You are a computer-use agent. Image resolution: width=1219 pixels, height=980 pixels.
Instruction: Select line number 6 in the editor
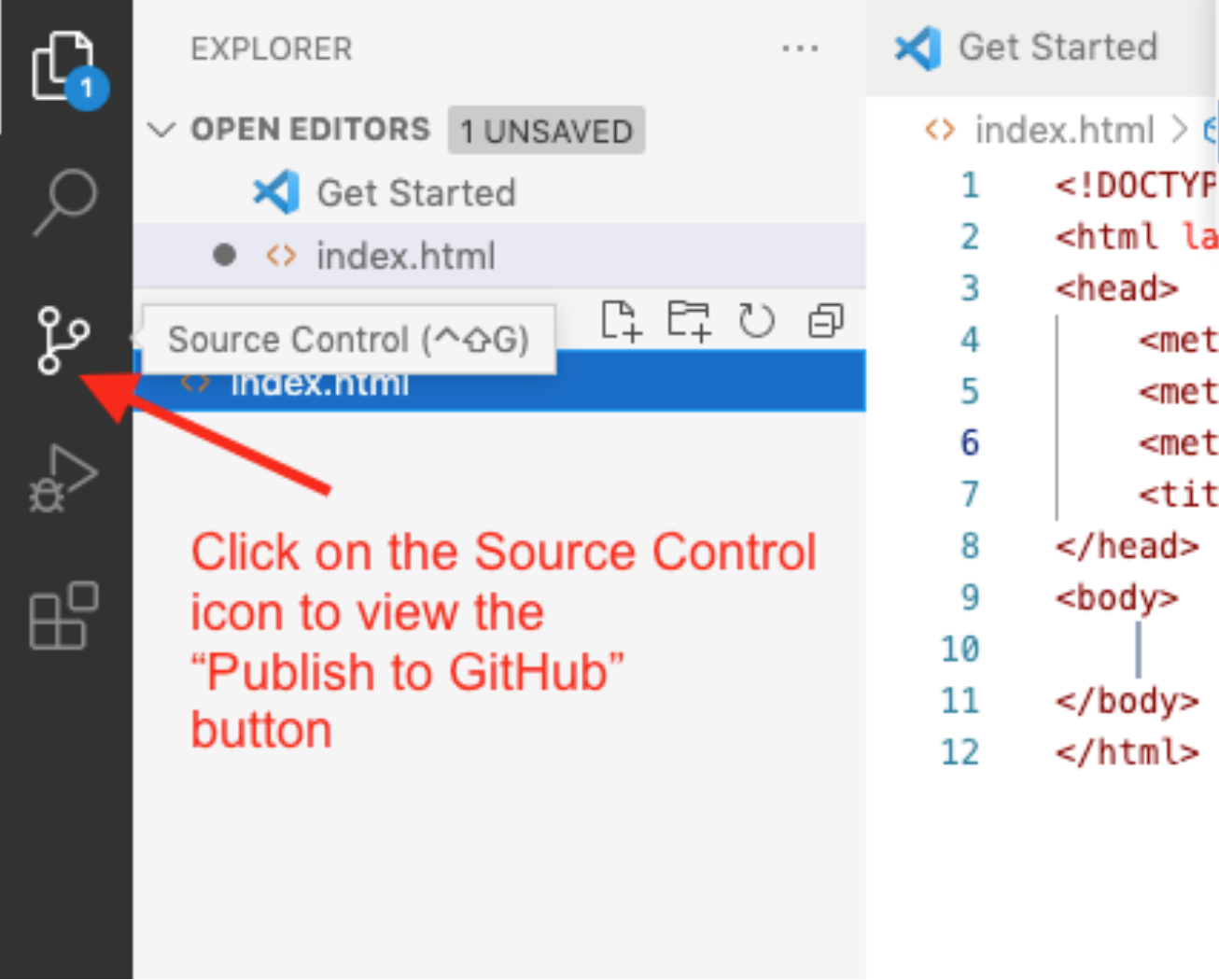[x=969, y=443]
